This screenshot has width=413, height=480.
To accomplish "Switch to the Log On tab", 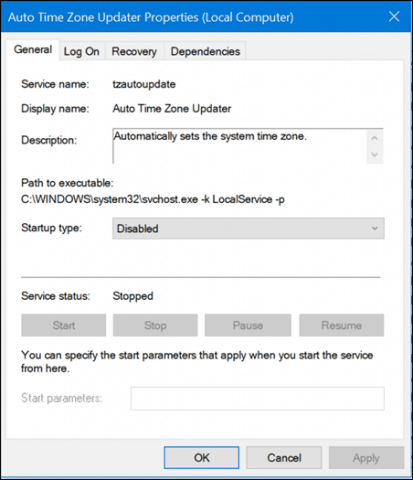I will coord(82,51).
